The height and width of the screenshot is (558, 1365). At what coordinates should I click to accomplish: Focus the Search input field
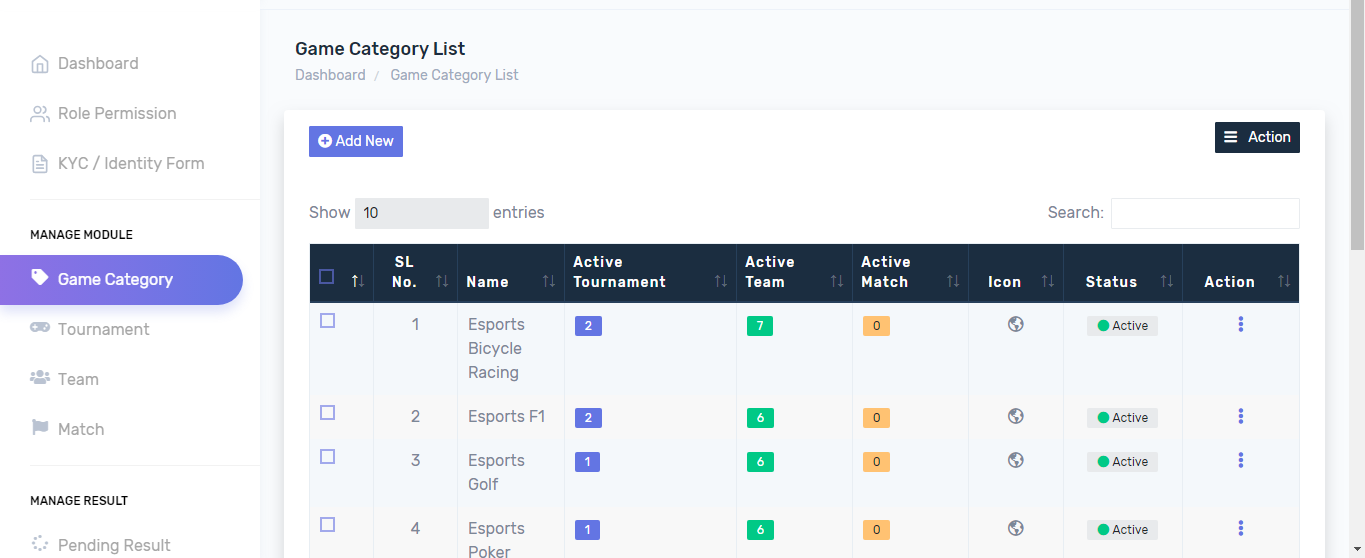1204,213
